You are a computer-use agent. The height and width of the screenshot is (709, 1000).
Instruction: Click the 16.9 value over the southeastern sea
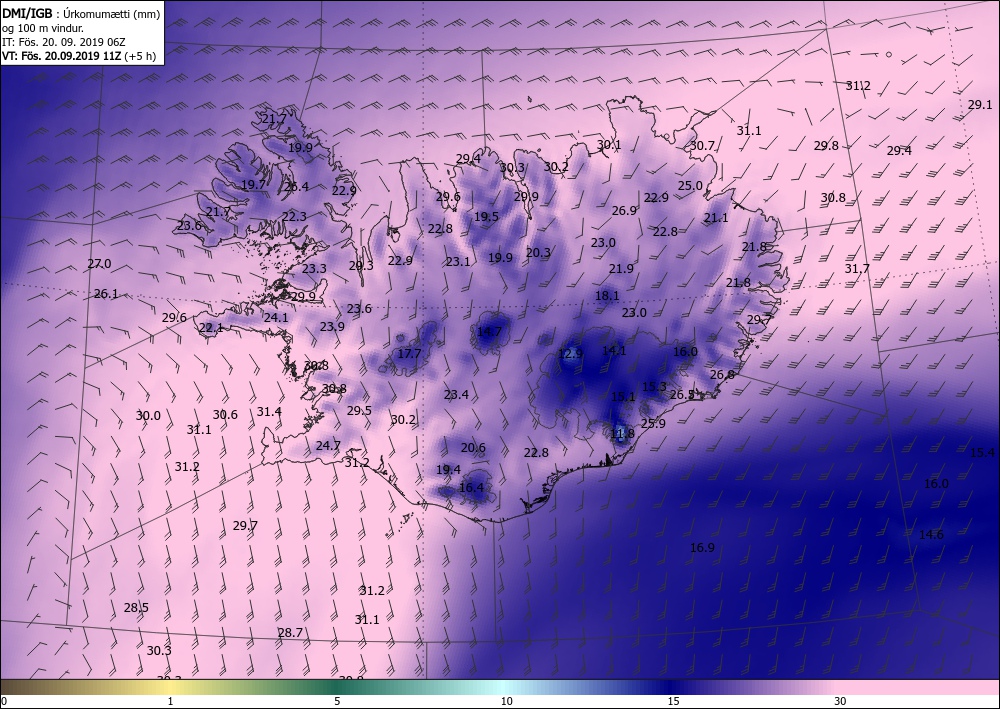[x=702, y=548]
